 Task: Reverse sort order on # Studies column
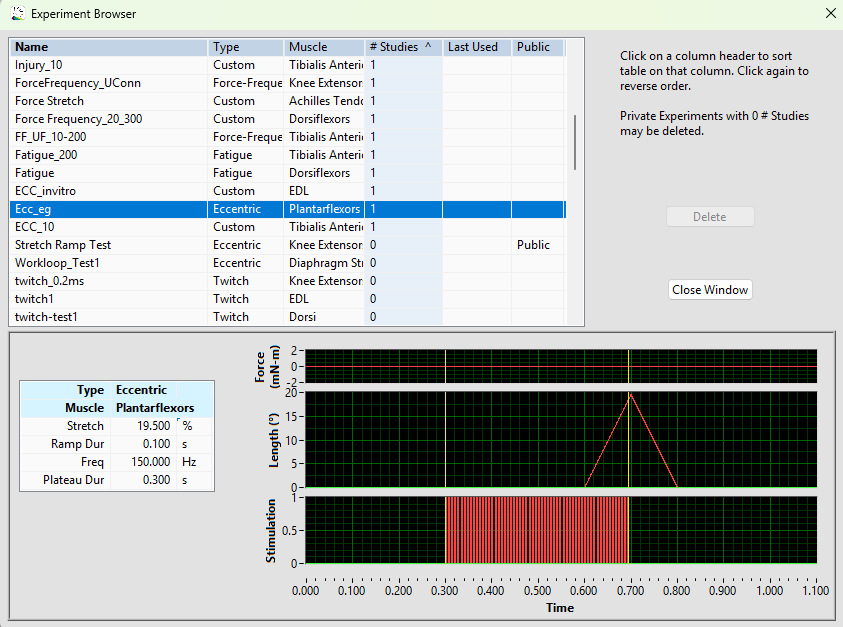402,46
